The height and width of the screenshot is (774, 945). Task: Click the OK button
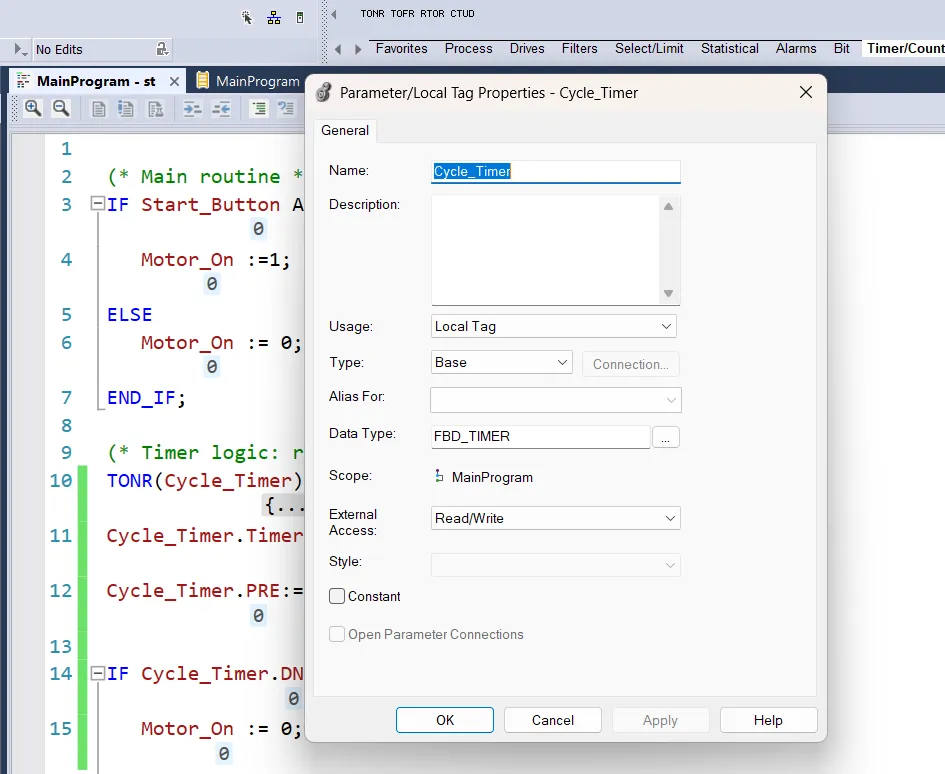tap(445, 720)
